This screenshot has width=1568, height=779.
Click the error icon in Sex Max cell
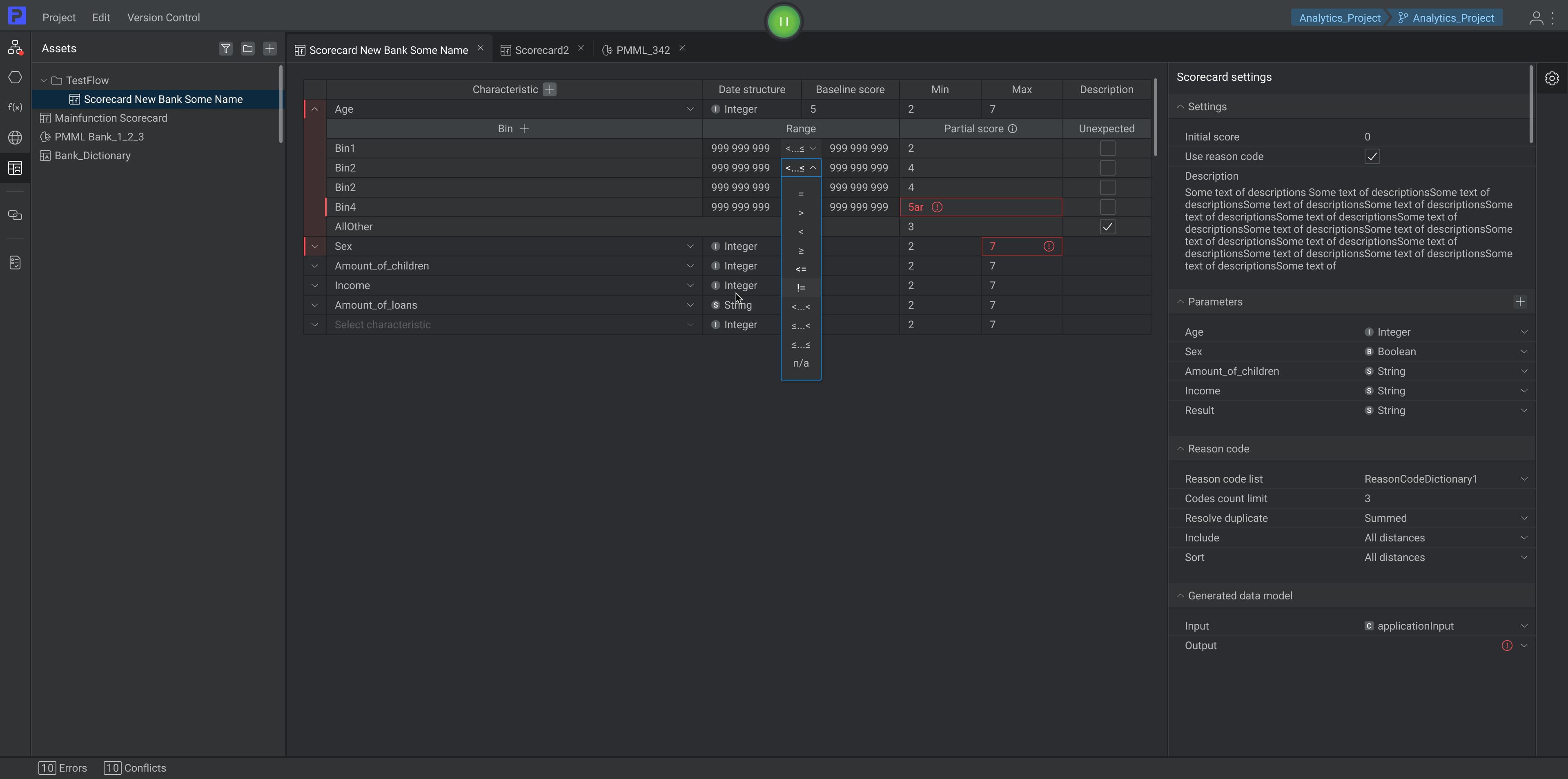coord(1049,247)
